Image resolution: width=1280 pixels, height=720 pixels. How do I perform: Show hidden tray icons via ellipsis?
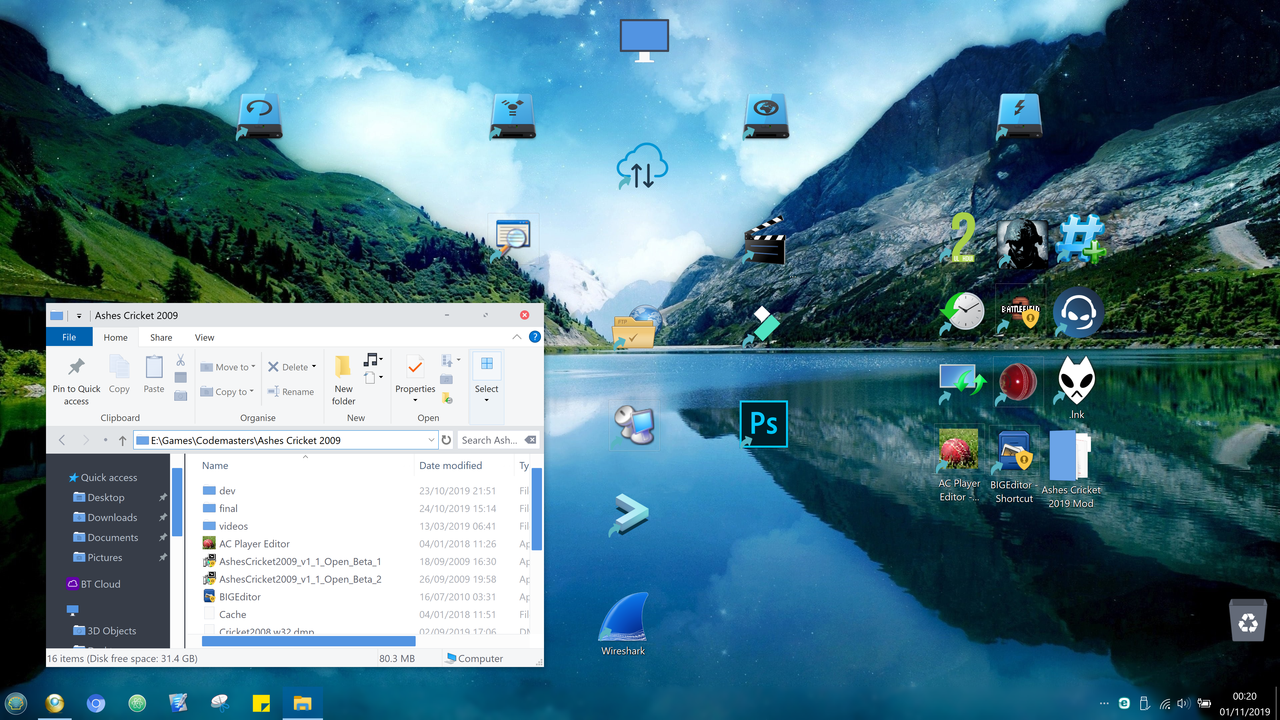(1104, 704)
